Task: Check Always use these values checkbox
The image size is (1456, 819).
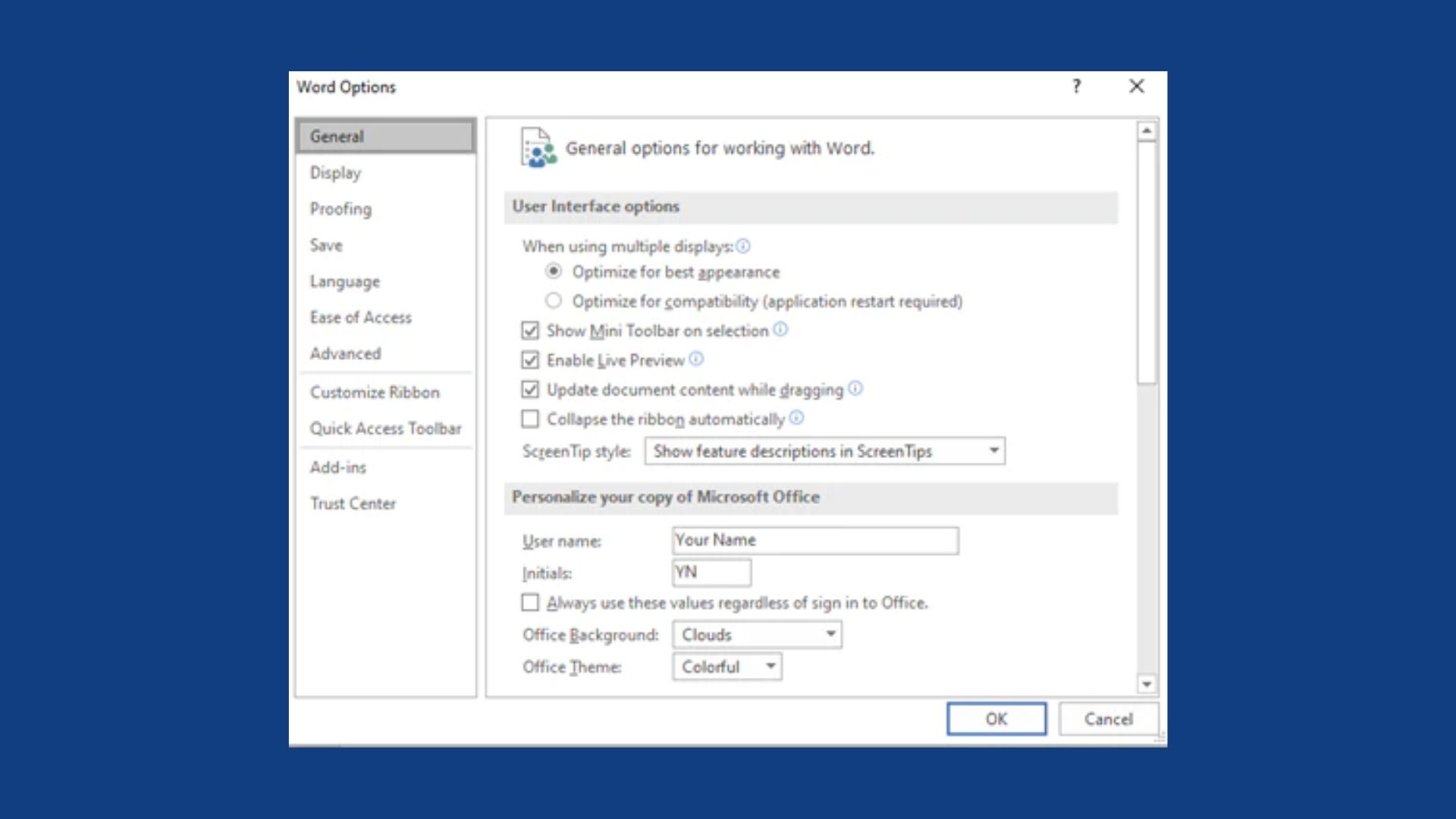Action: click(x=530, y=603)
